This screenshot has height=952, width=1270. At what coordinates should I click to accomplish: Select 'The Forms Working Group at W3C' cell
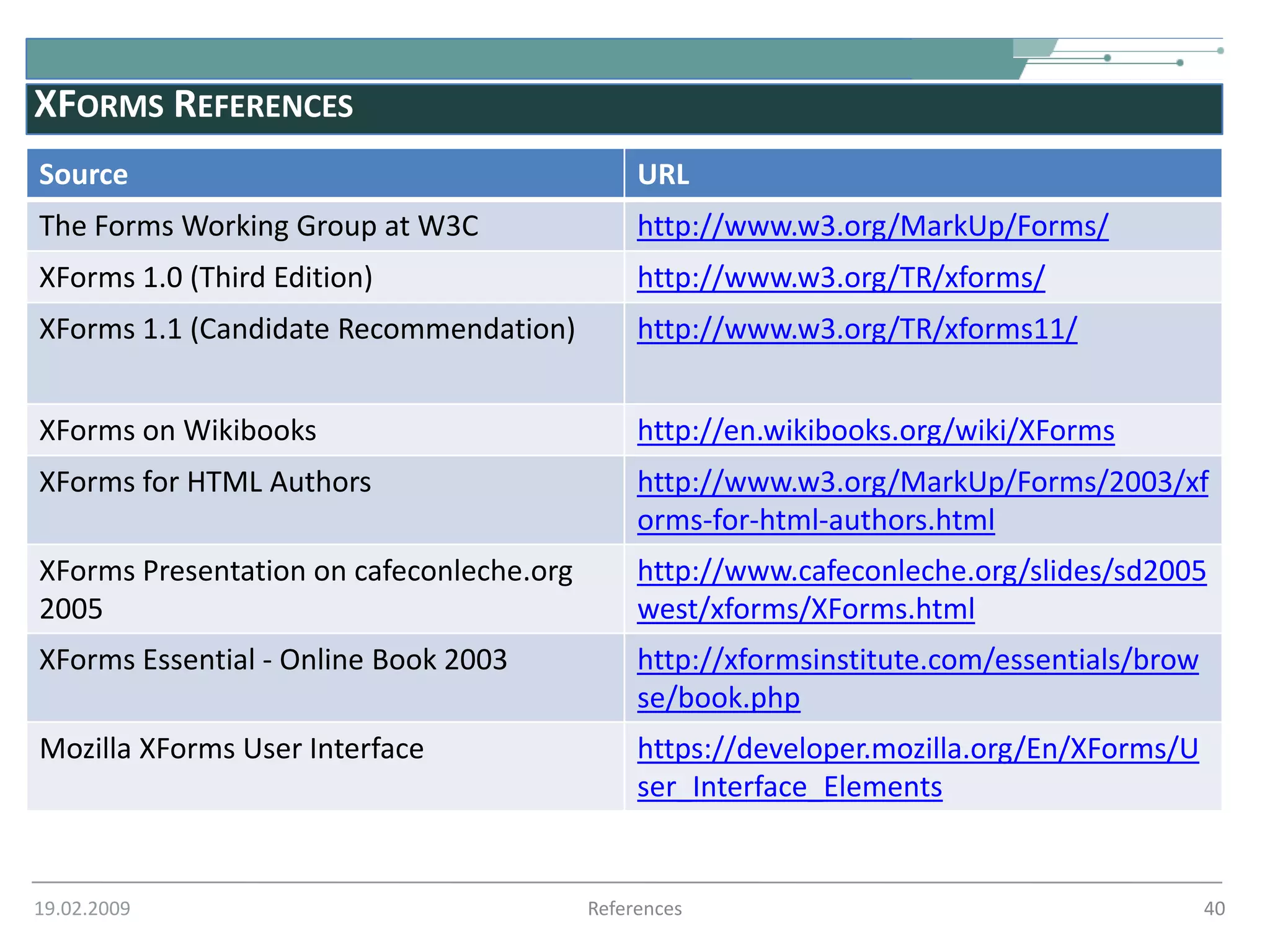click(x=325, y=226)
